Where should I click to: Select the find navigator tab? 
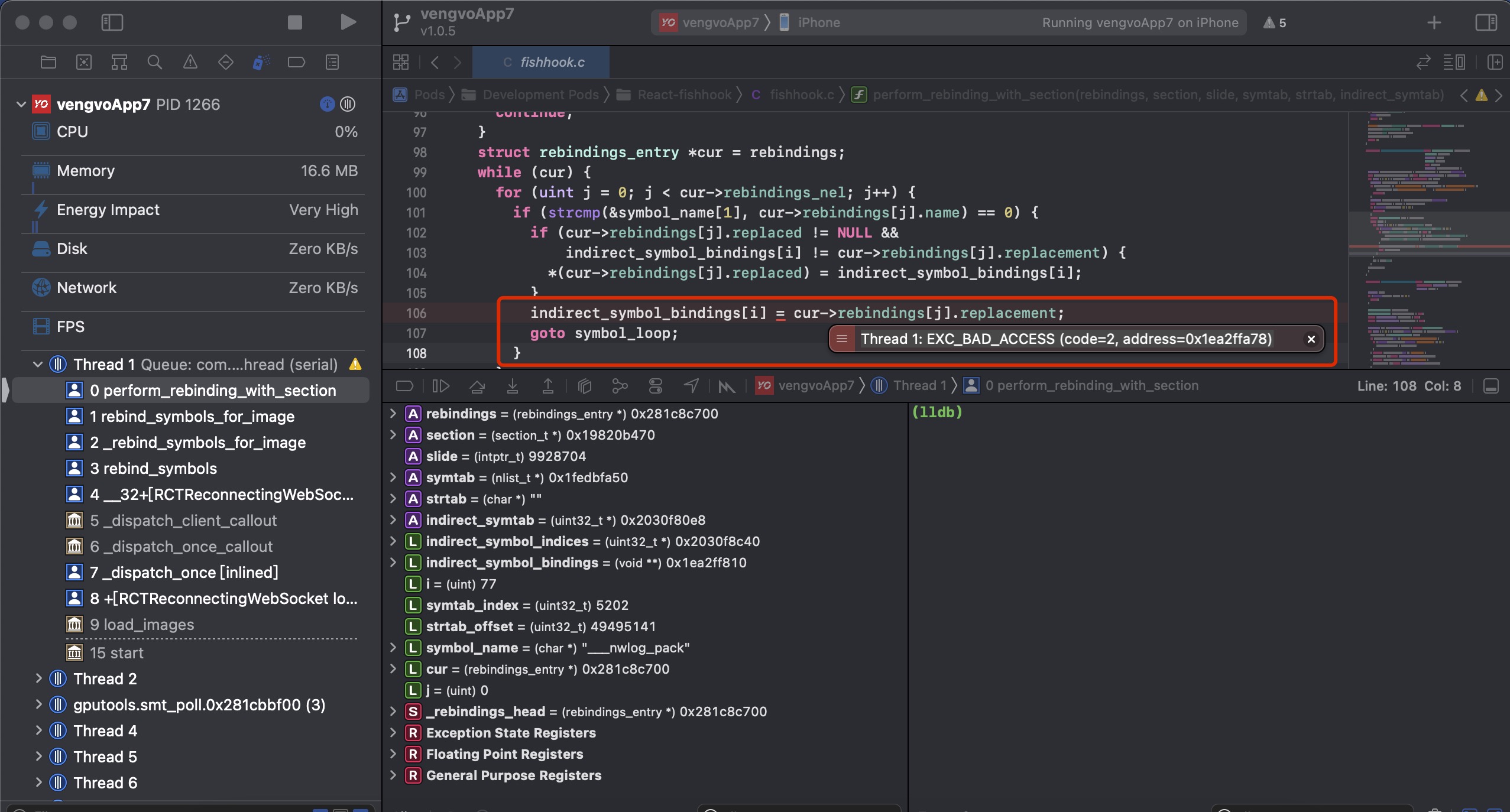coord(154,62)
